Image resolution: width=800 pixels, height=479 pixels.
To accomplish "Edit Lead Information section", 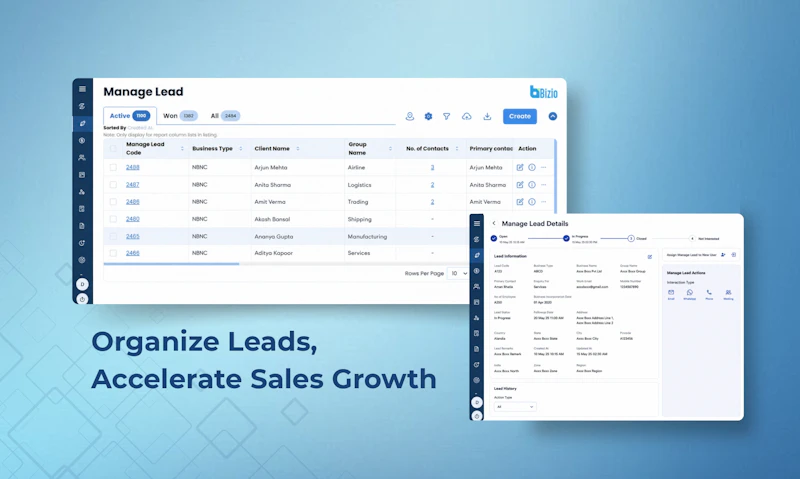I will pos(649,257).
